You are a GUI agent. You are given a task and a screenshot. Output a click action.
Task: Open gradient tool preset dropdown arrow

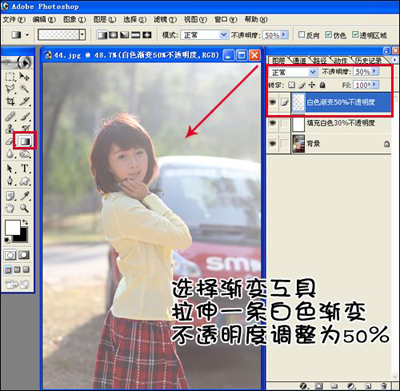27,35
